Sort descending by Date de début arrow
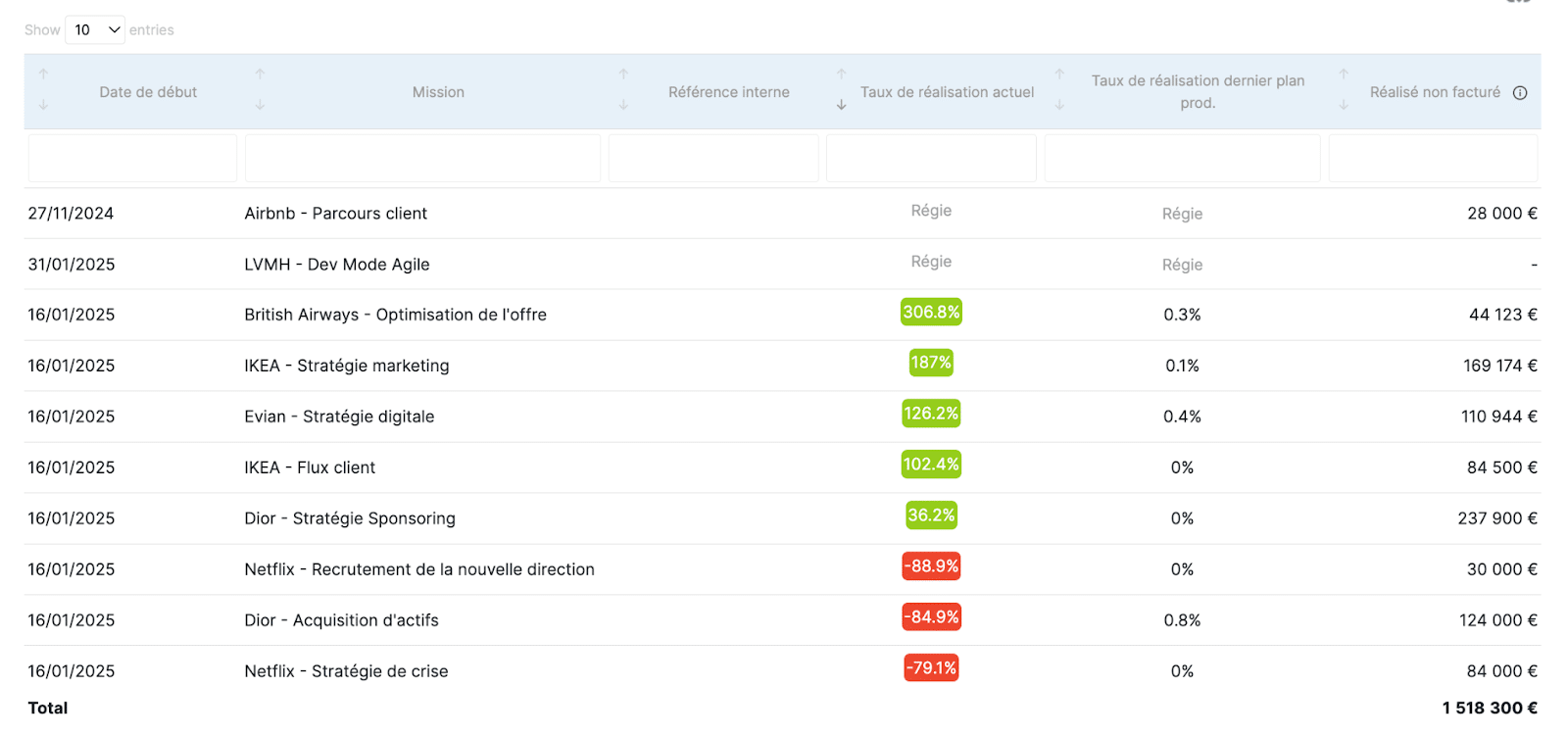Image resolution: width=1568 pixels, height=736 pixels. (x=43, y=105)
